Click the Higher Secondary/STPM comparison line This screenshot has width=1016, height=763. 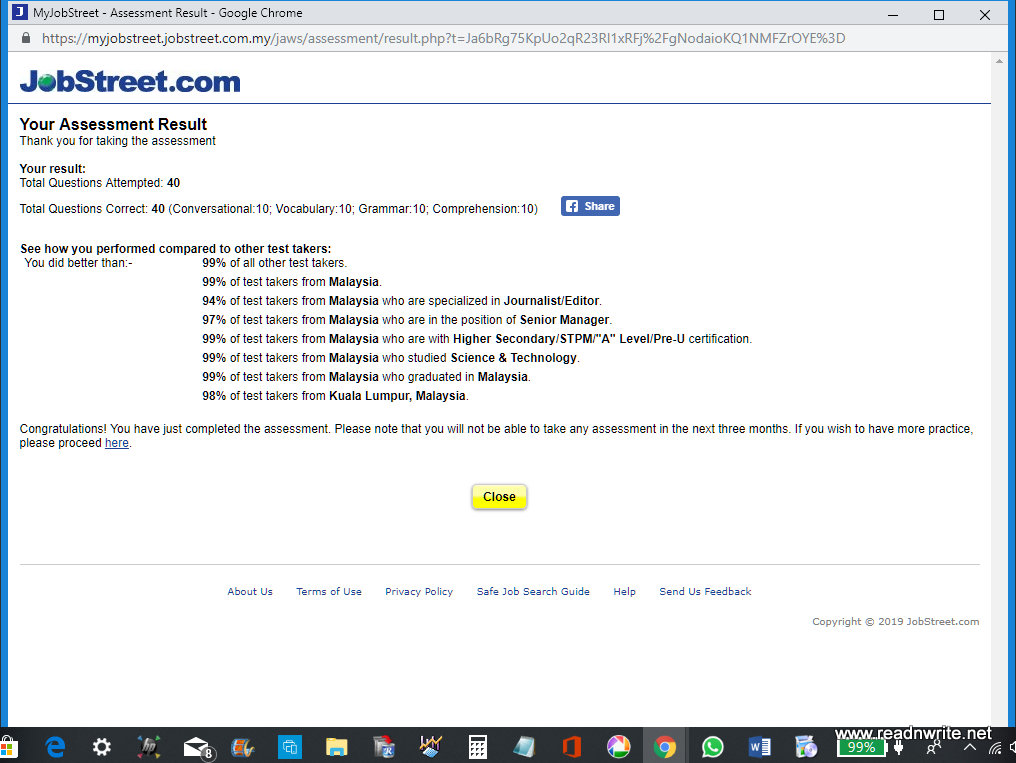tap(477, 339)
